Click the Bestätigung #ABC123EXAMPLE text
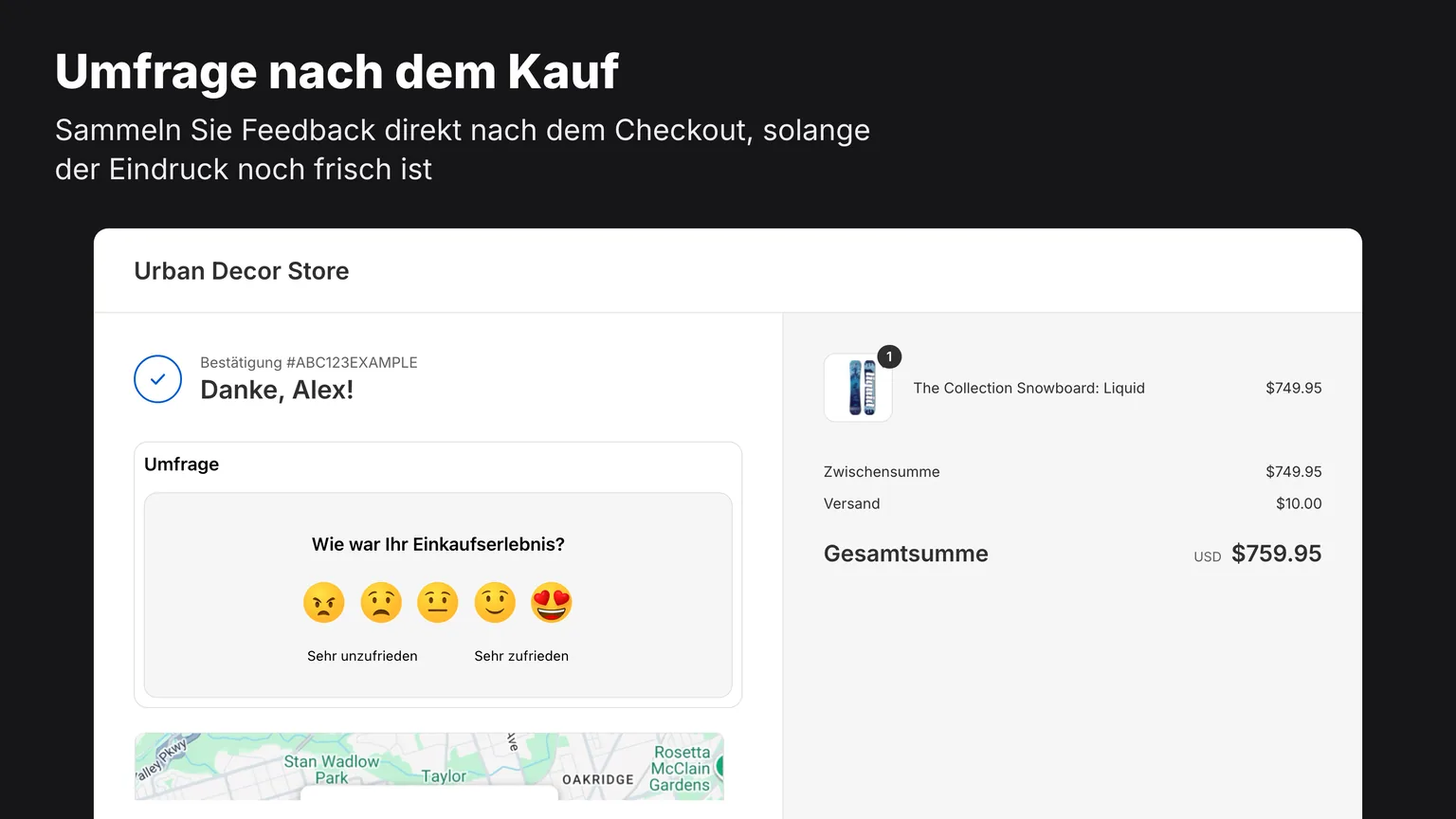Viewport: 1456px width, 819px height. click(x=309, y=362)
